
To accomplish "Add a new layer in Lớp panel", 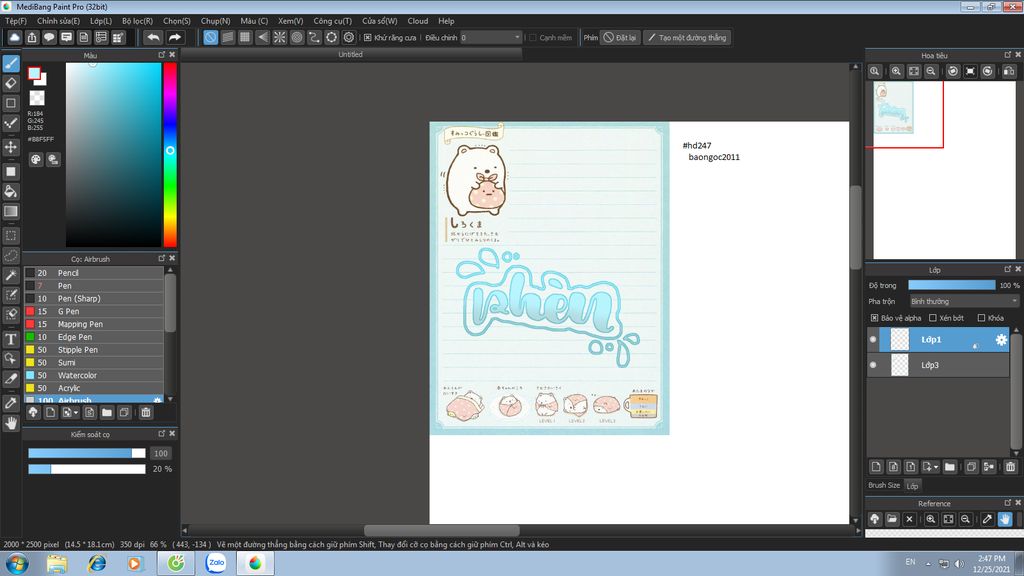I will [x=876, y=466].
